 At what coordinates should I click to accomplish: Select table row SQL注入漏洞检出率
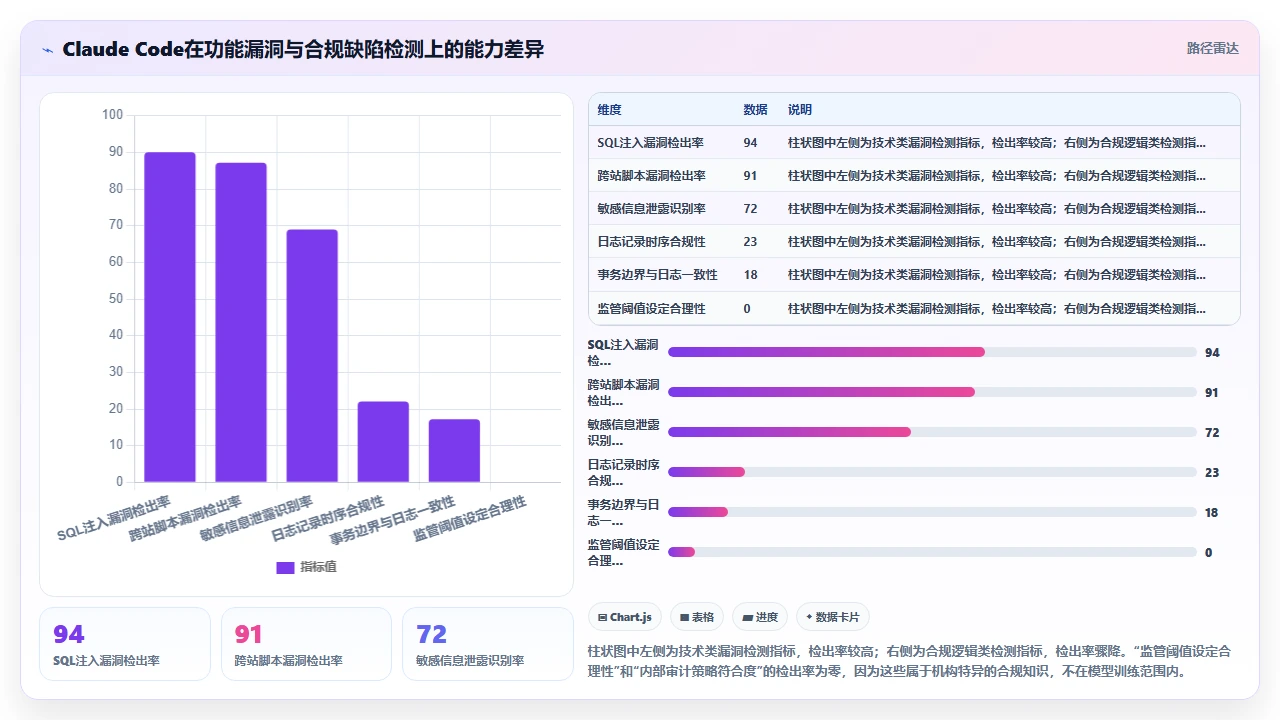point(914,143)
